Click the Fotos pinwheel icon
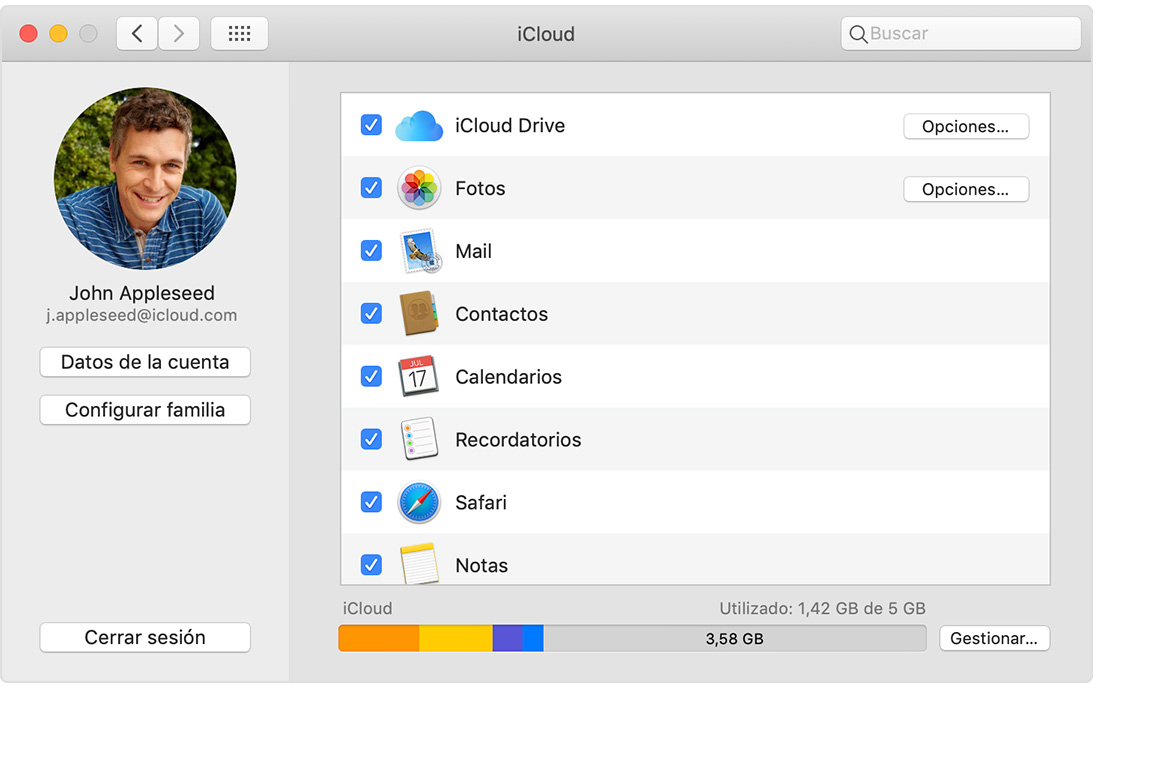This screenshot has height=768, width=1166. (419, 188)
